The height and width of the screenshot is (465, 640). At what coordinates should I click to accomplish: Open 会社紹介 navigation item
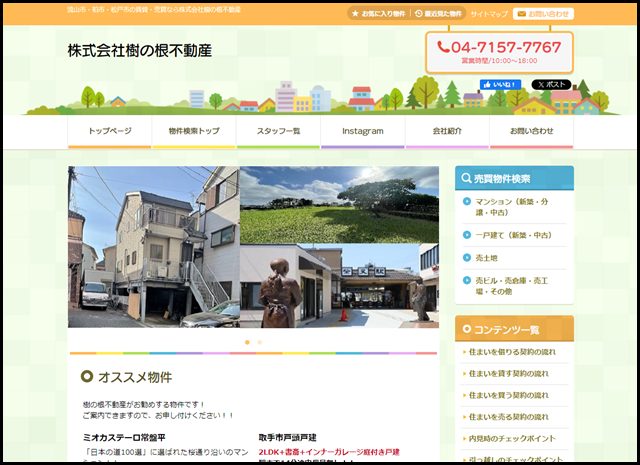(447, 131)
